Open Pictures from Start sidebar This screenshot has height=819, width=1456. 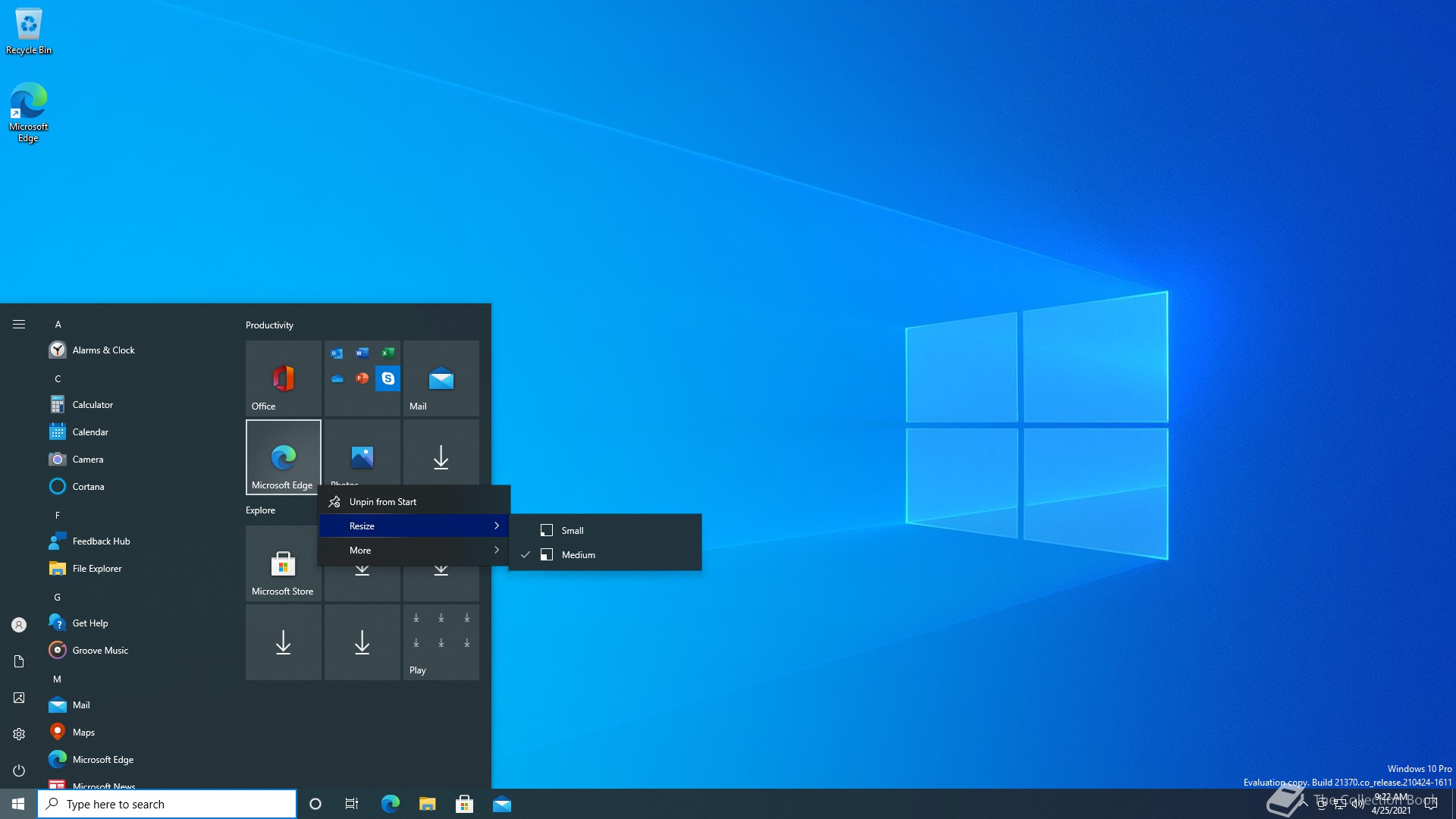(19, 698)
